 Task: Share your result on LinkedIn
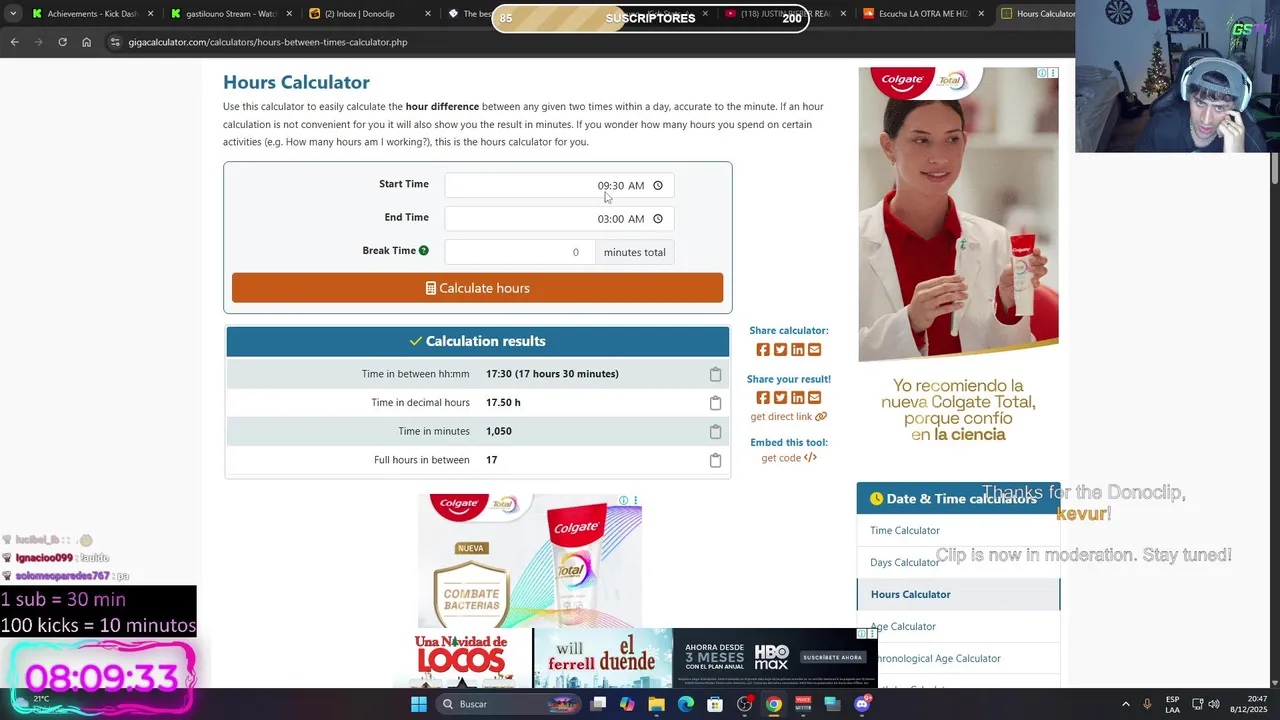click(797, 397)
